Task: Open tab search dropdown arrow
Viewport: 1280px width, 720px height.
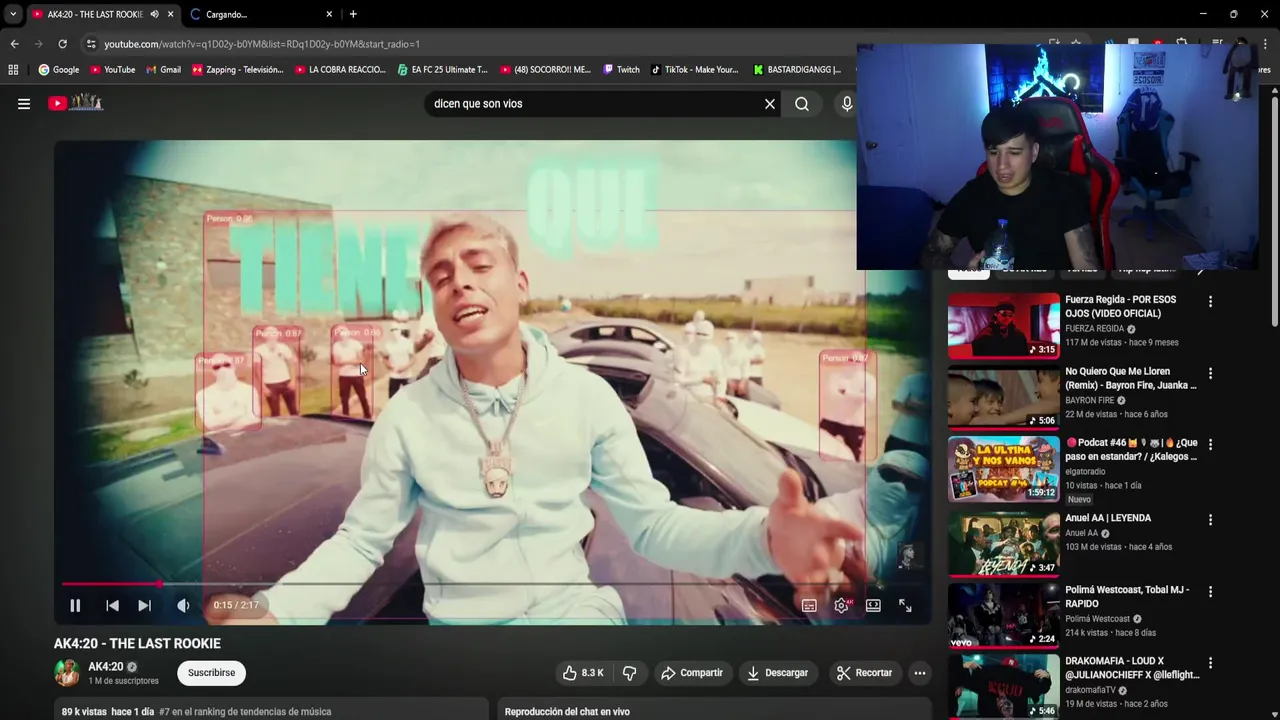Action: (13, 14)
